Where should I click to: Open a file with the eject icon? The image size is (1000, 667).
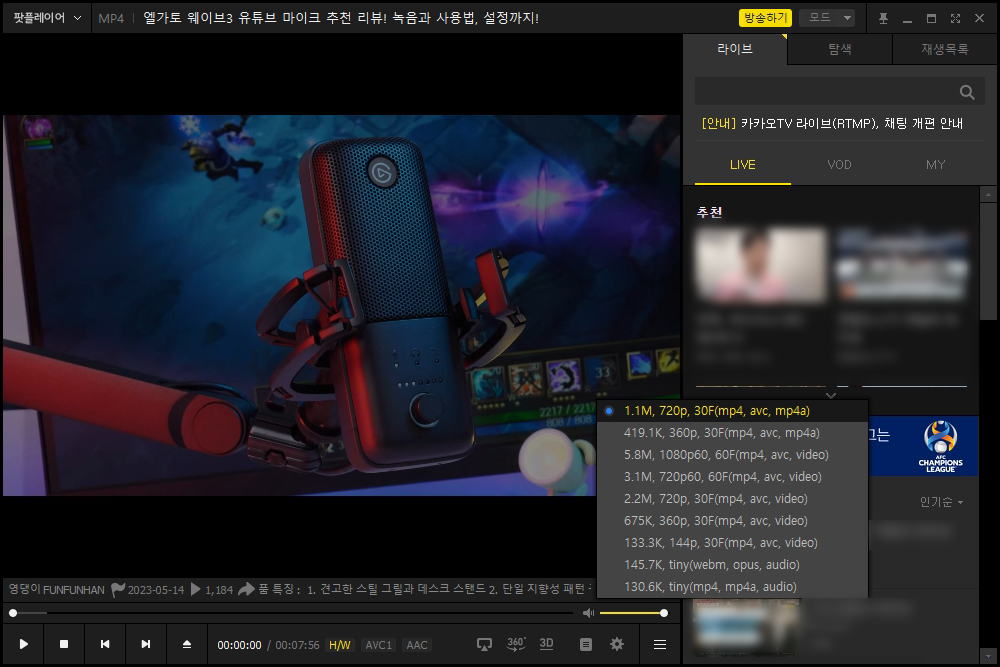[187, 644]
